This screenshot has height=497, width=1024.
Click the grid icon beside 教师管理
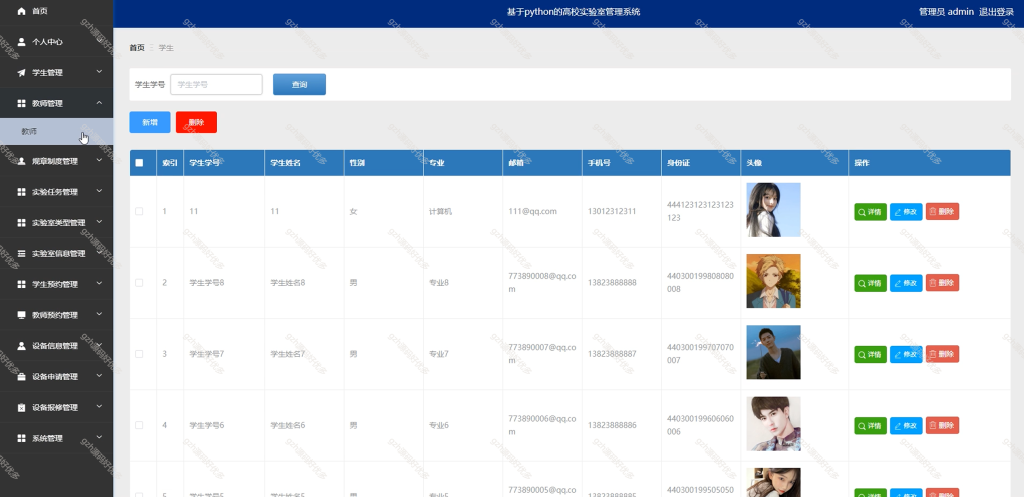pos(21,103)
